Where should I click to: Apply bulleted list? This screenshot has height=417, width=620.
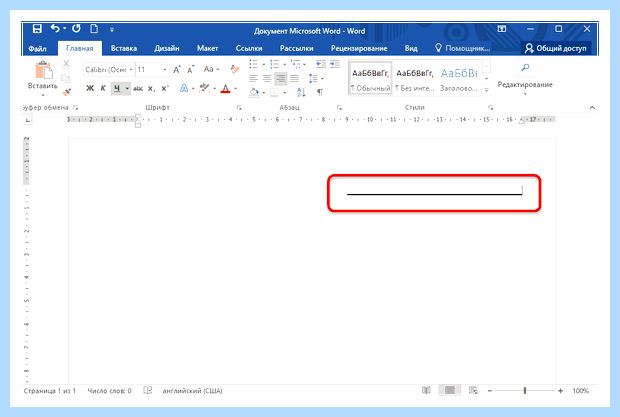(x=253, y=64)
